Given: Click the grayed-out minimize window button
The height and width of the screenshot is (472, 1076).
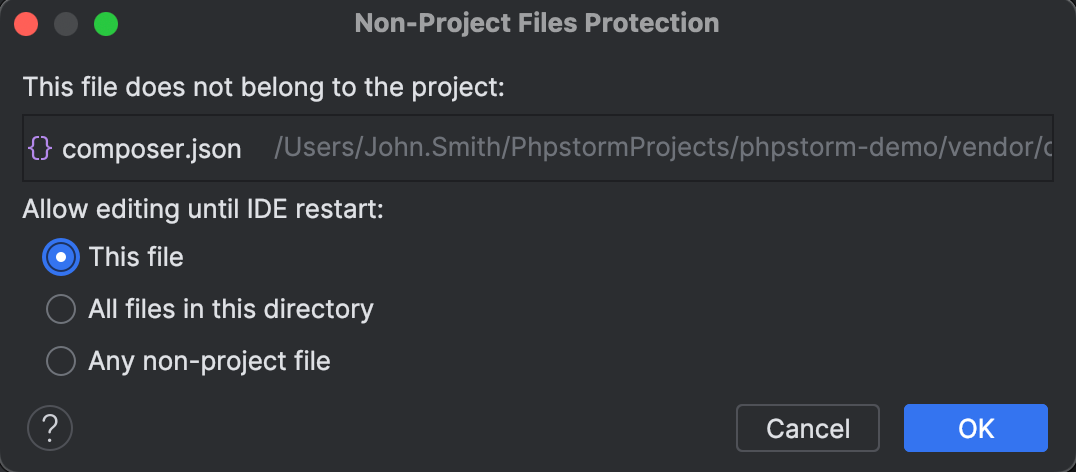Looking at the screenshot, I should click(66, 24).
